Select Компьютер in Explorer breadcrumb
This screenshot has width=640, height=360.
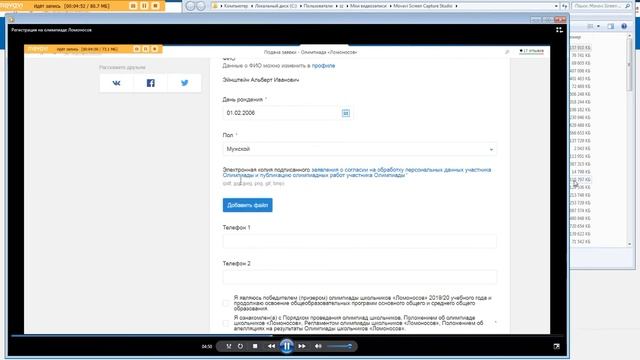pyautogui.click(x=236, y=6)
